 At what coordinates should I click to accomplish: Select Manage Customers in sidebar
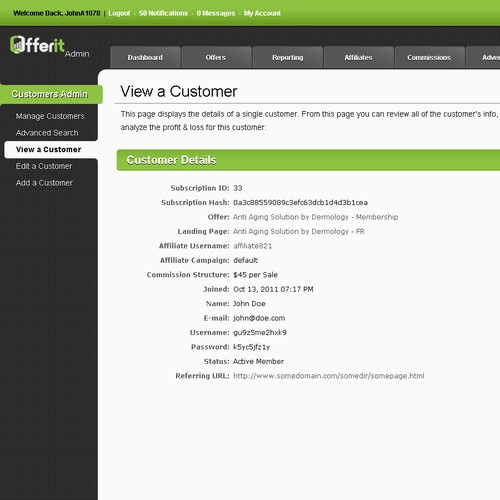[50, 116]
